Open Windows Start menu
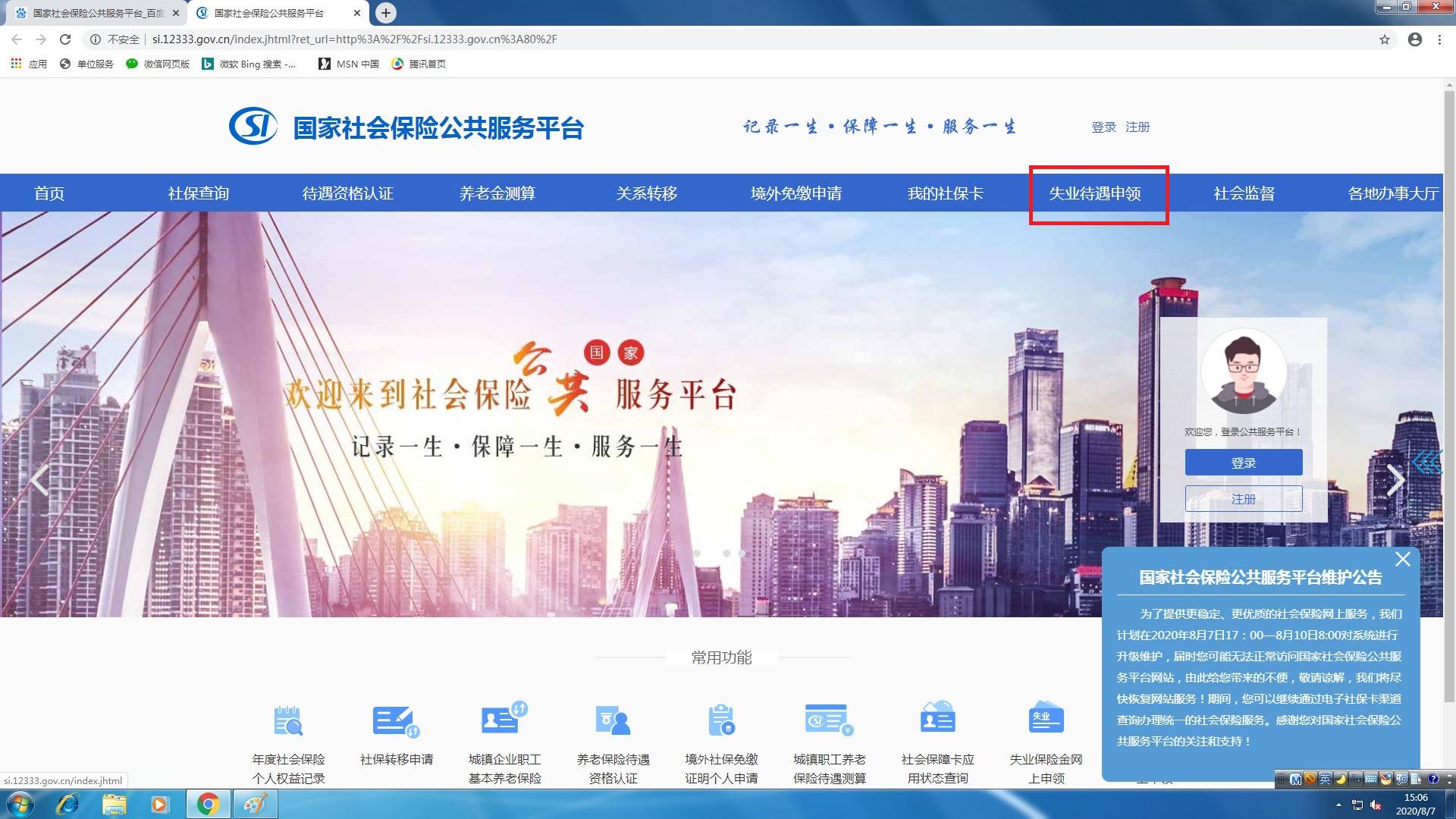Screen dimensions: 1456x819 20,804
